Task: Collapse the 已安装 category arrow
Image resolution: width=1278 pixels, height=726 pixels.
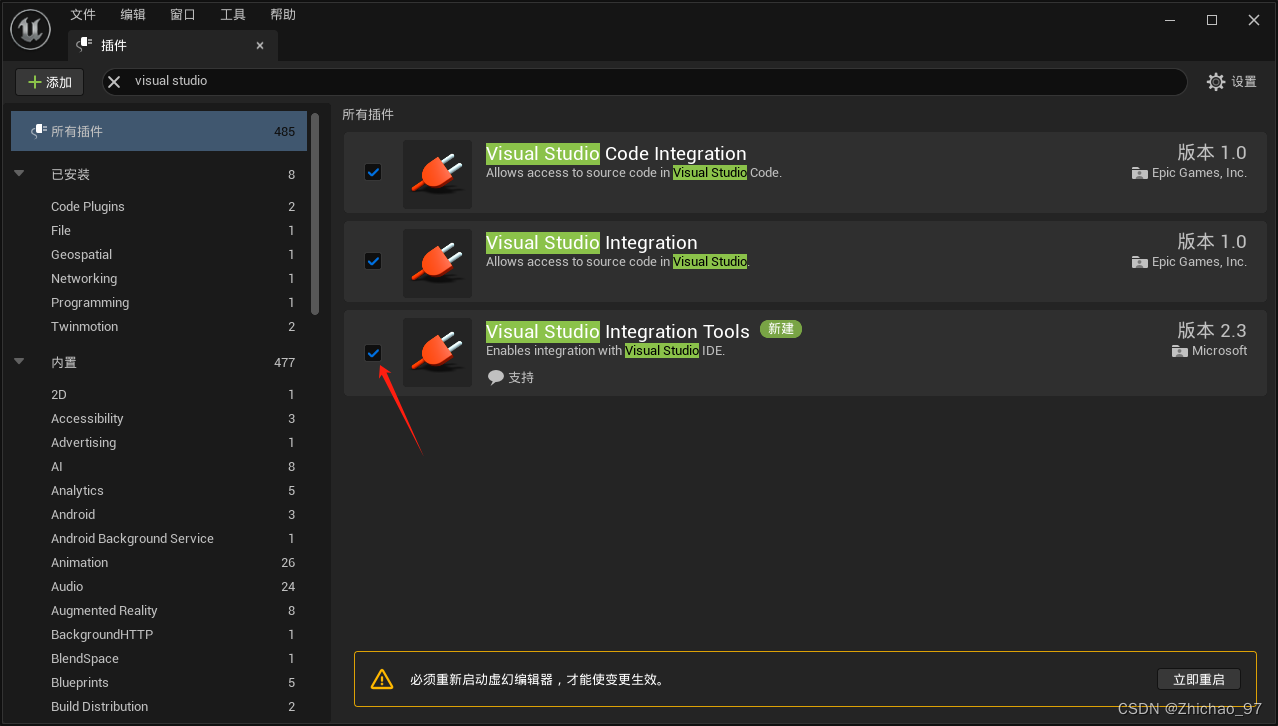Action: [x=19, y=174]
